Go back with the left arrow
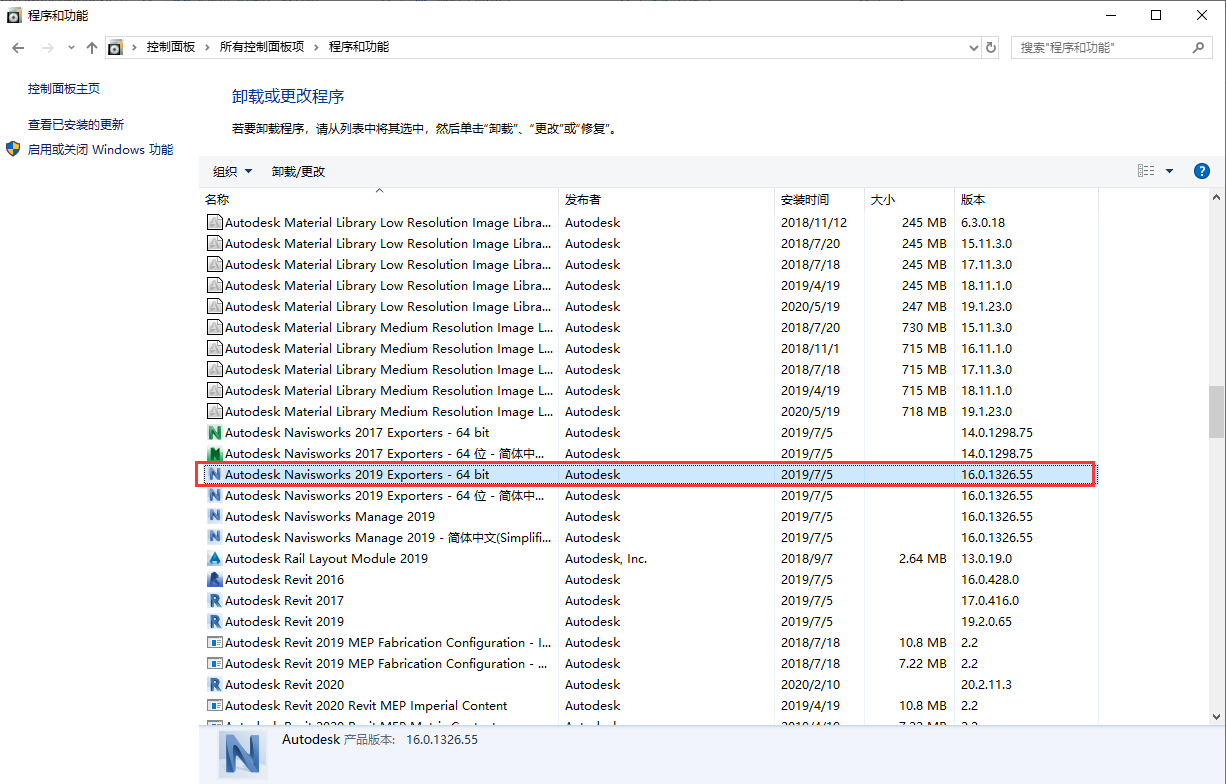The image size is (1226, 784). click(18, 47)
